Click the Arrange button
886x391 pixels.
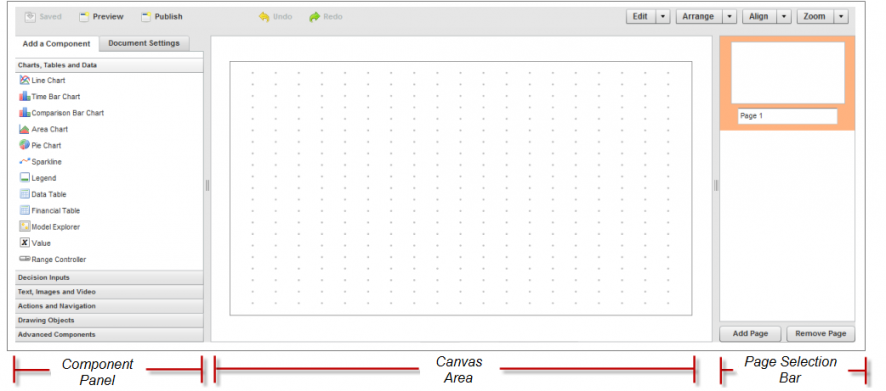(x=699, y=17)
